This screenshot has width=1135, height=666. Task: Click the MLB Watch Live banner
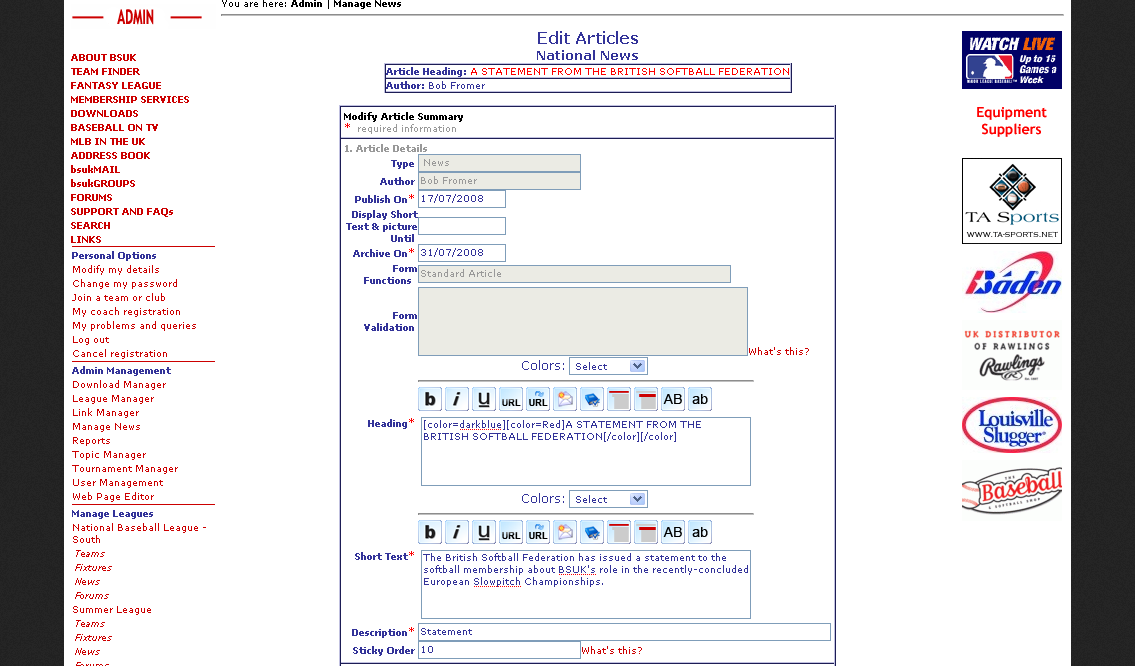(1011, 60)
